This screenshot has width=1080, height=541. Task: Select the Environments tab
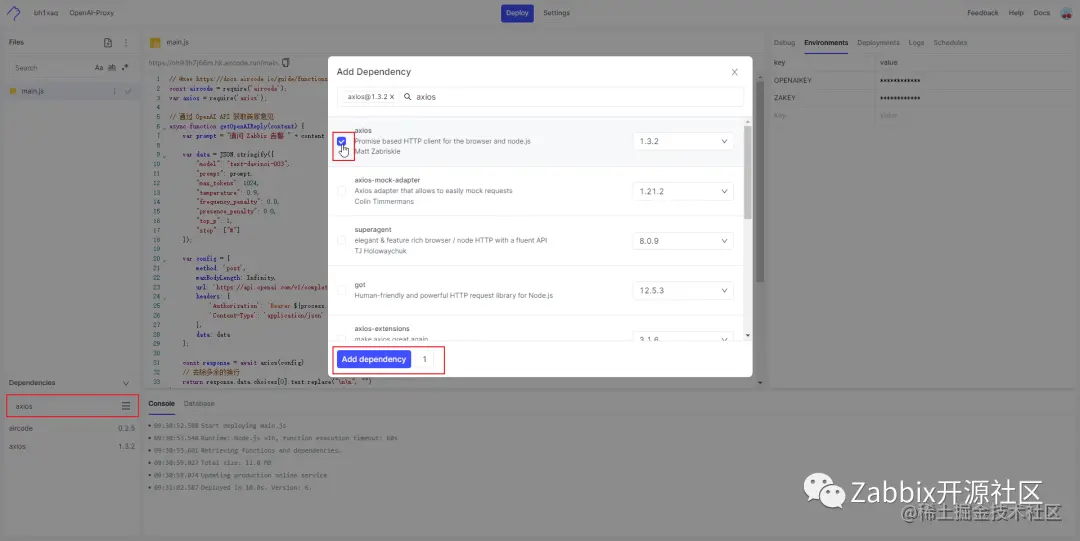coord(826,43)
